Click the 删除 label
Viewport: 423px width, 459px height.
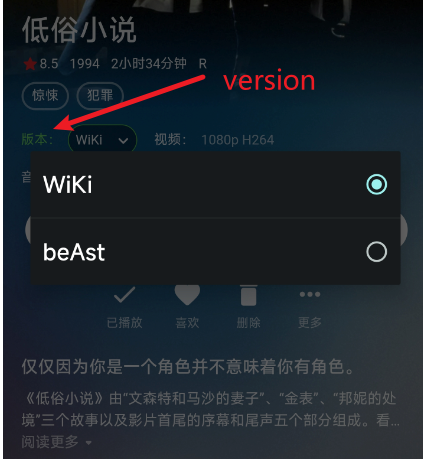249,323
